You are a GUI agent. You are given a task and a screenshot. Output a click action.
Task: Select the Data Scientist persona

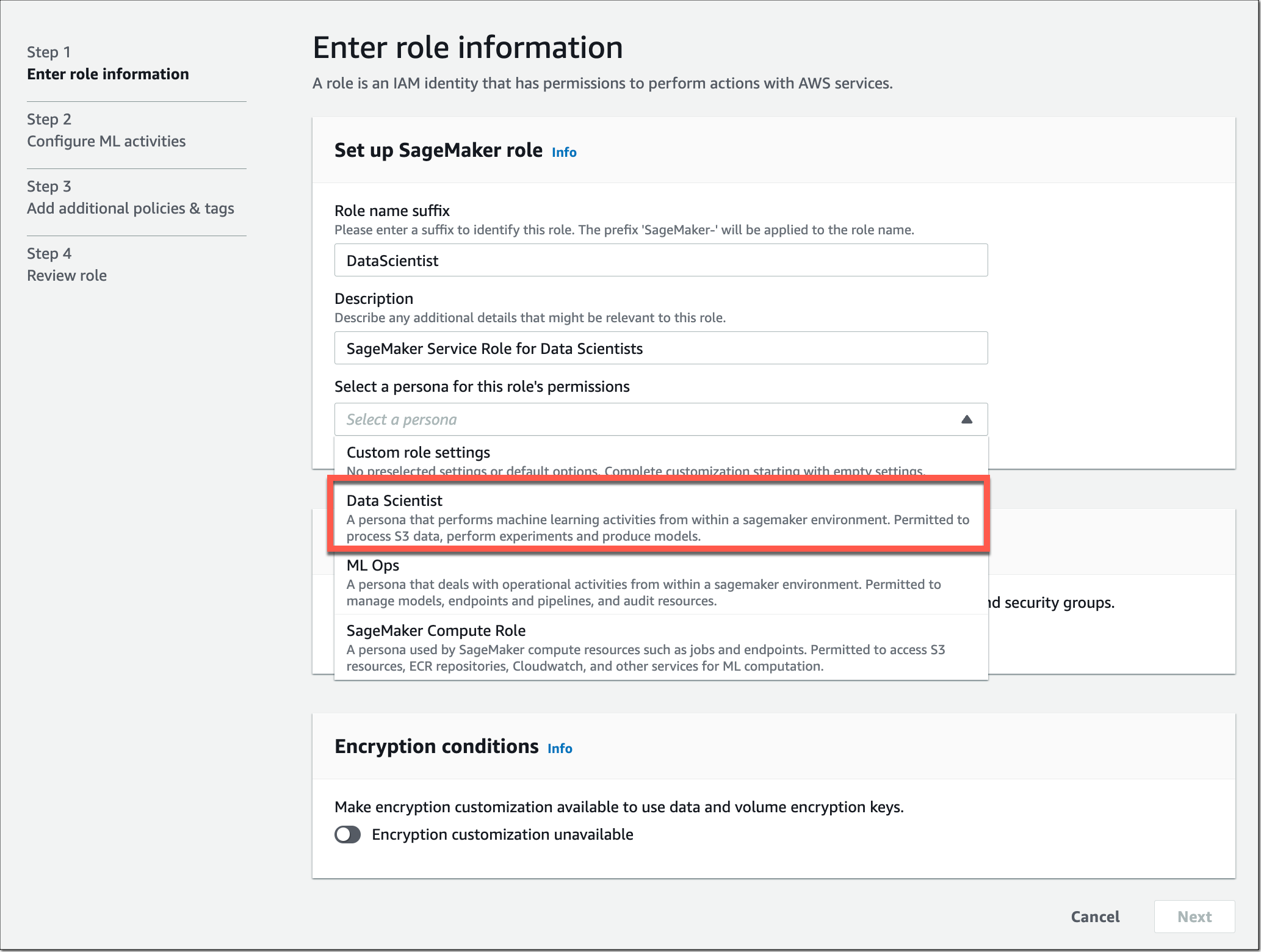click(658, 517)
